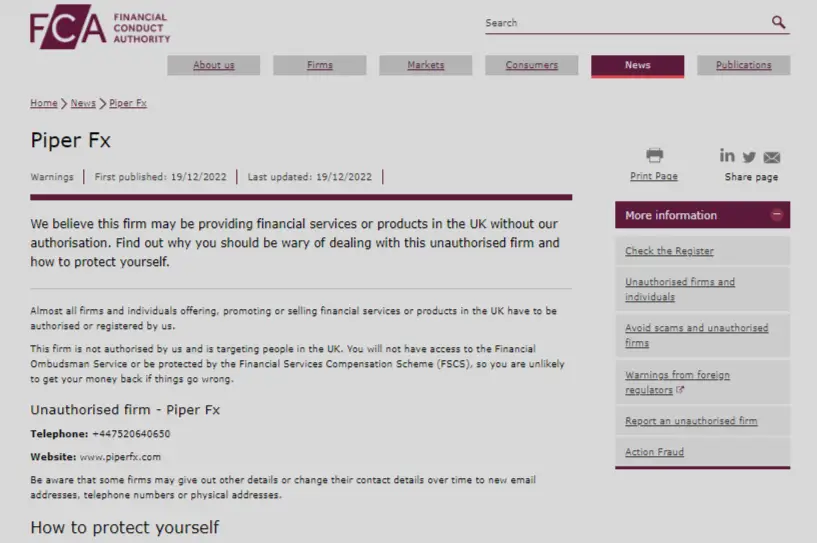
Task: Share page via Twitter bird icon
Action: [x=749, y=157]
